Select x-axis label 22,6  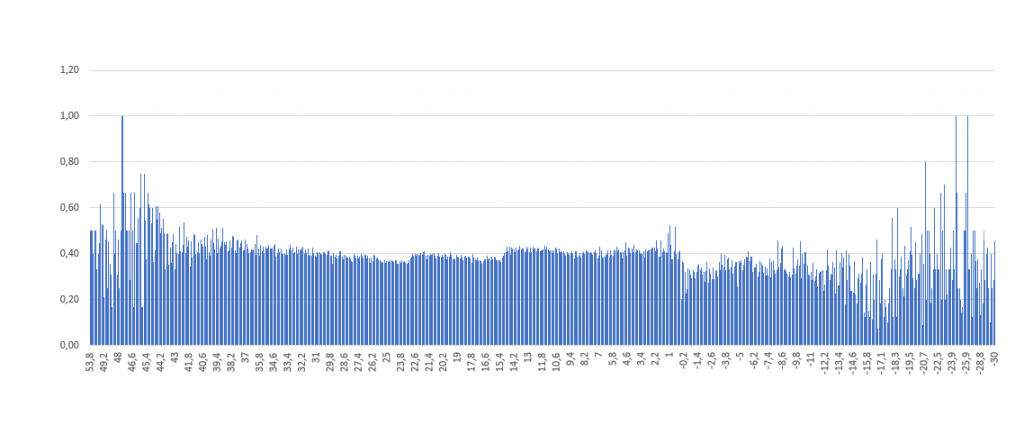pyautogui.click(x=415, y=362)
